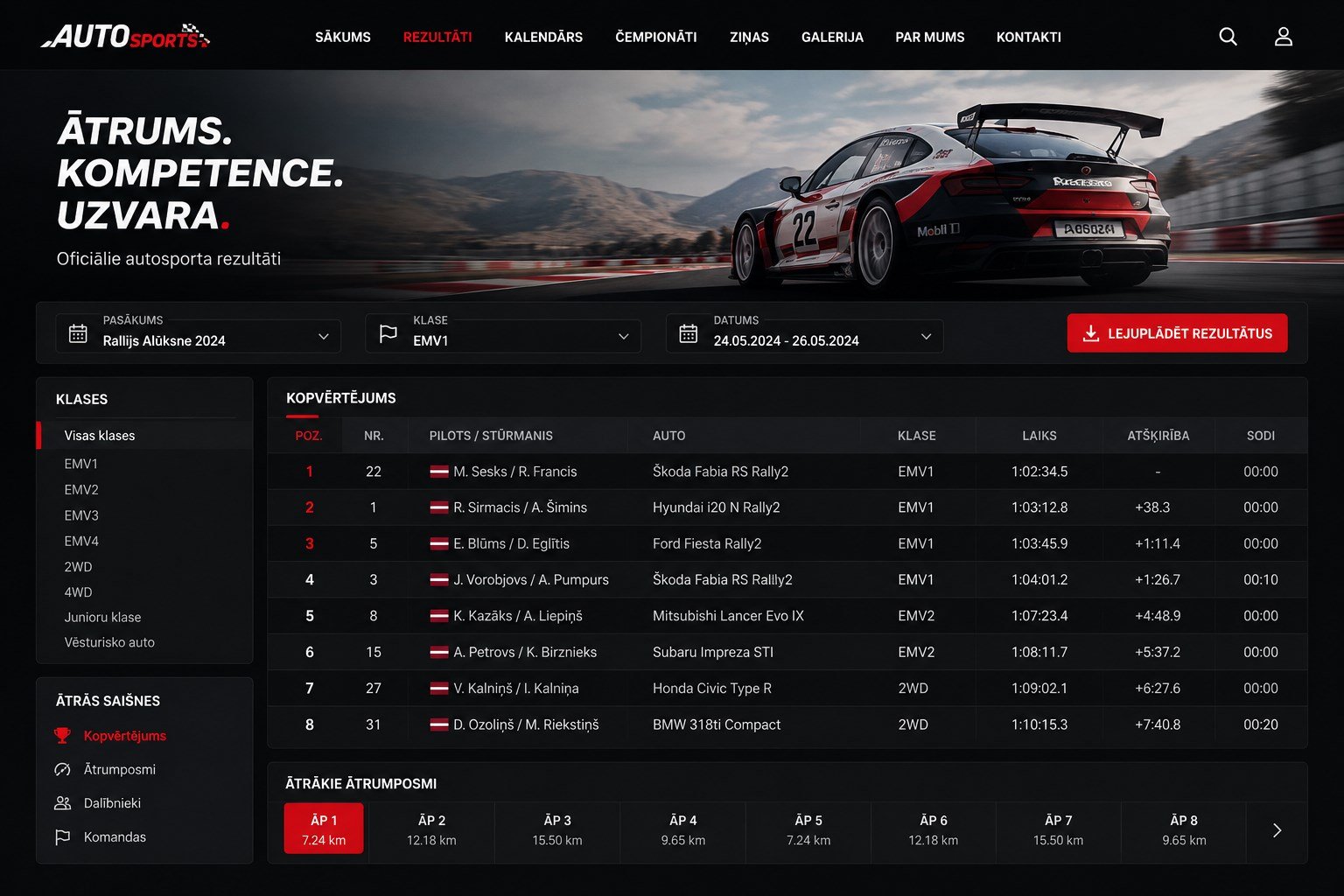This screenshot has width=1344, height=896.
Task: Click the calendar icon beside Pasākums
Action: [x=78, y=333]
